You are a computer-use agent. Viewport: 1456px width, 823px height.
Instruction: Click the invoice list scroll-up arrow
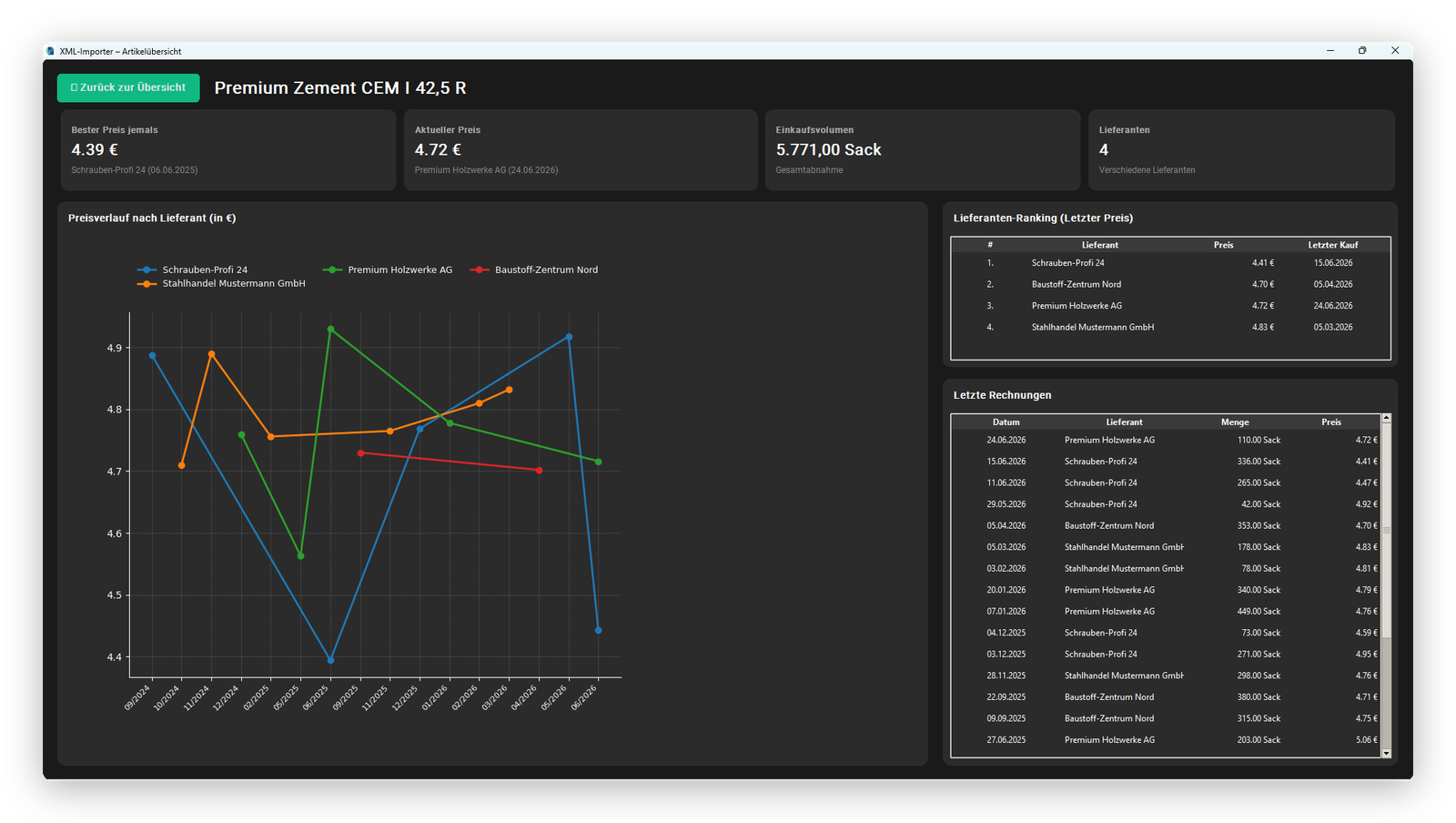pyautogui.click(x=1386, y=419)
